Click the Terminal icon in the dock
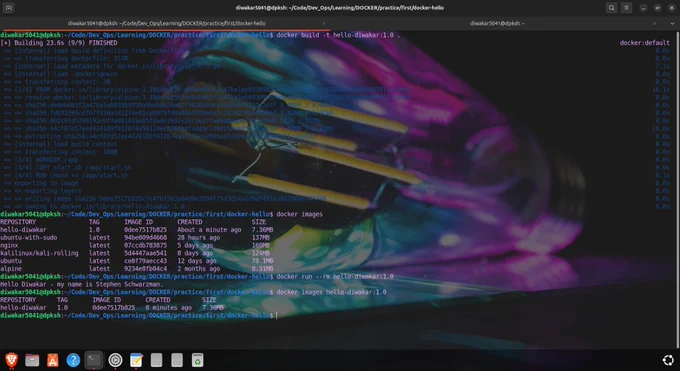 click(x=94, y=360)
